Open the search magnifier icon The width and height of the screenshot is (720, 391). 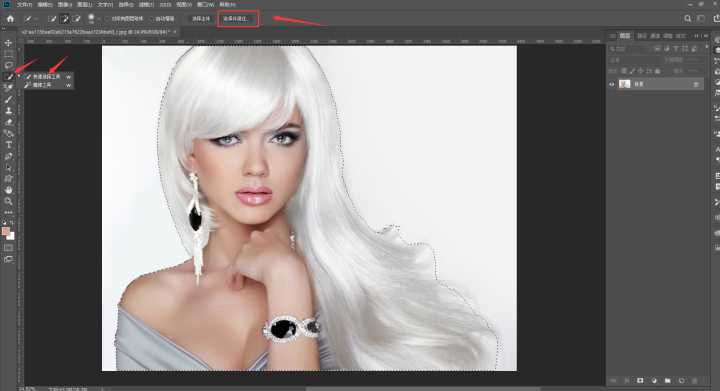687,18
